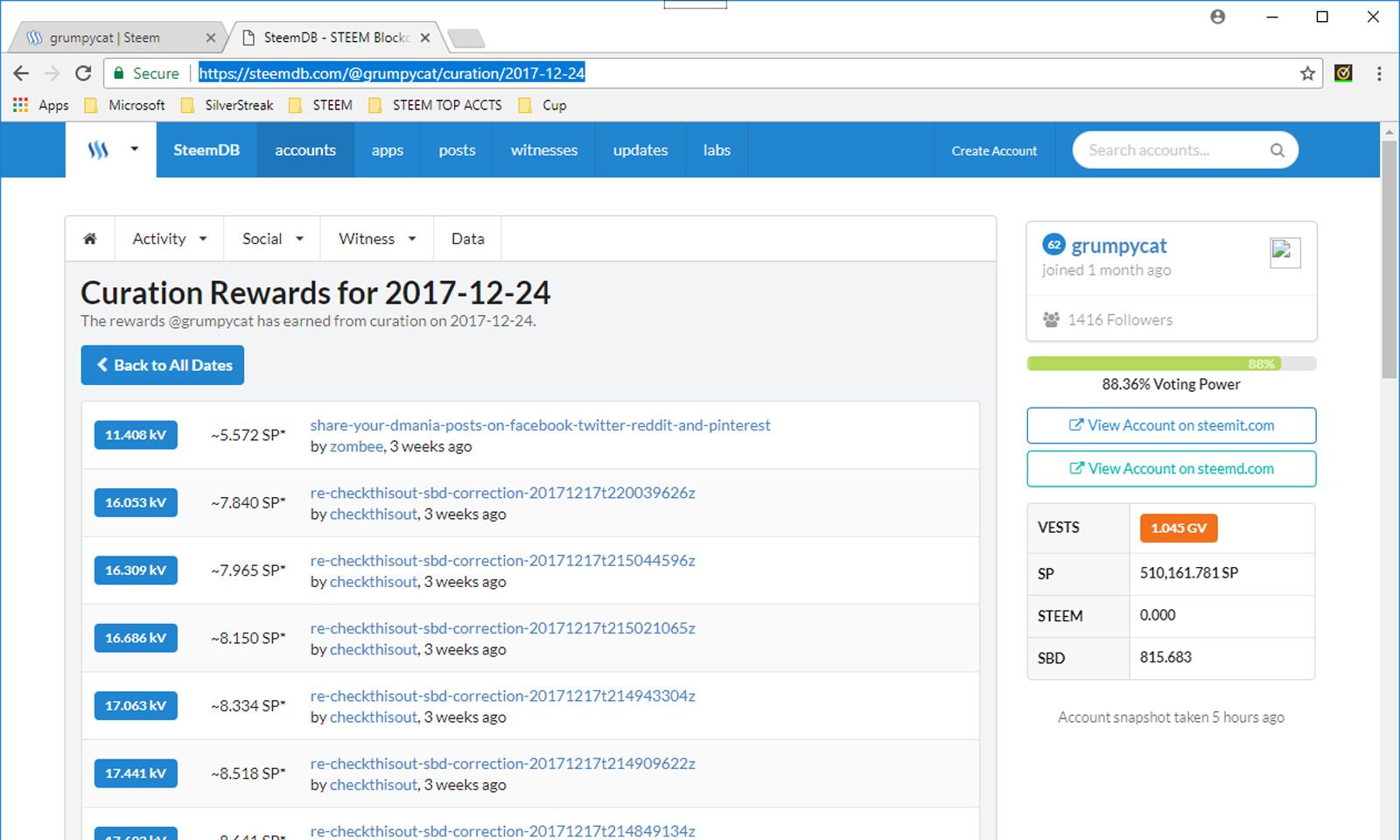Click the browser forward arrow
Screen dimensions: 1400x840
[x=52, y=73]
